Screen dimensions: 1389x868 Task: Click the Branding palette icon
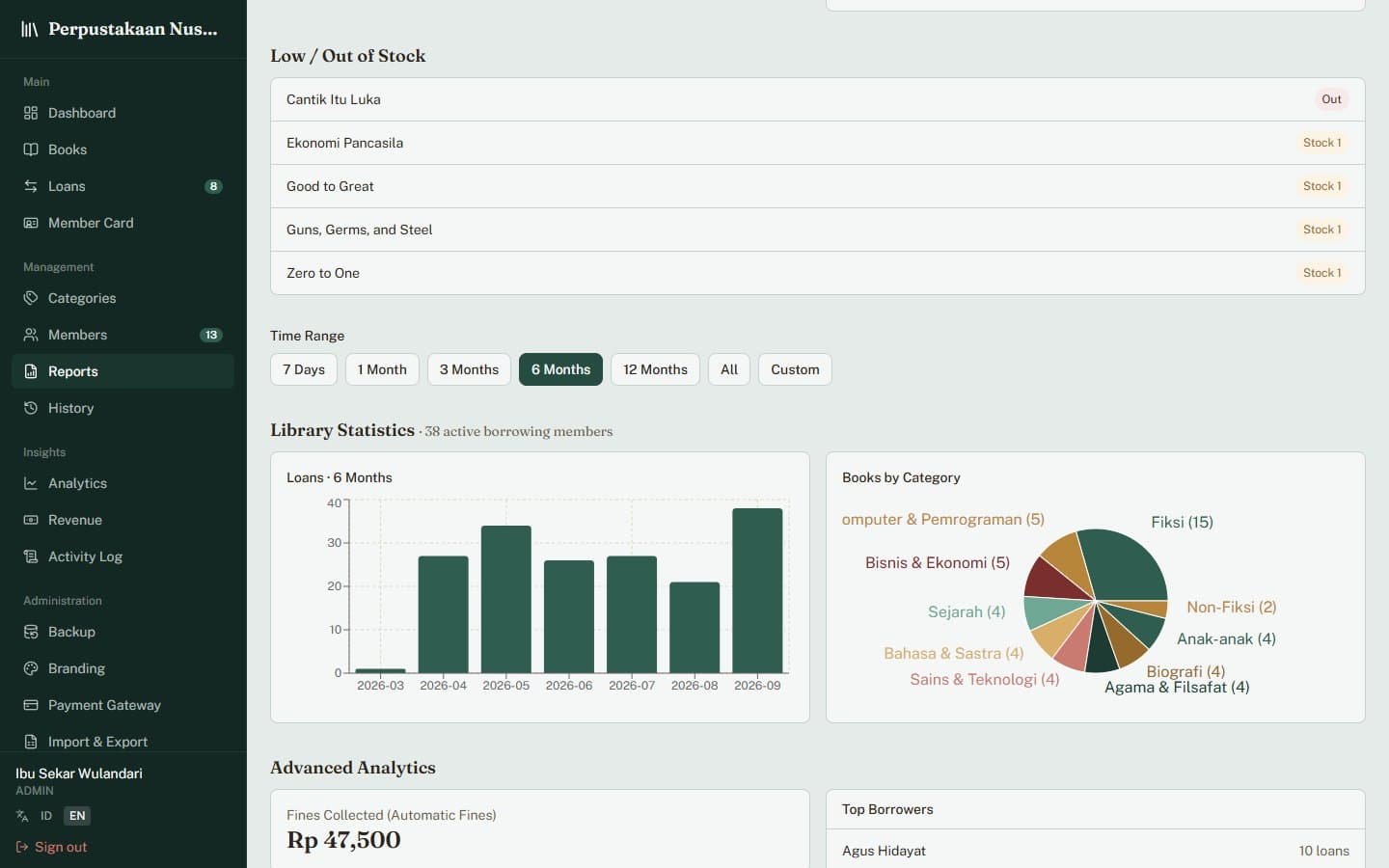point(31,668)
